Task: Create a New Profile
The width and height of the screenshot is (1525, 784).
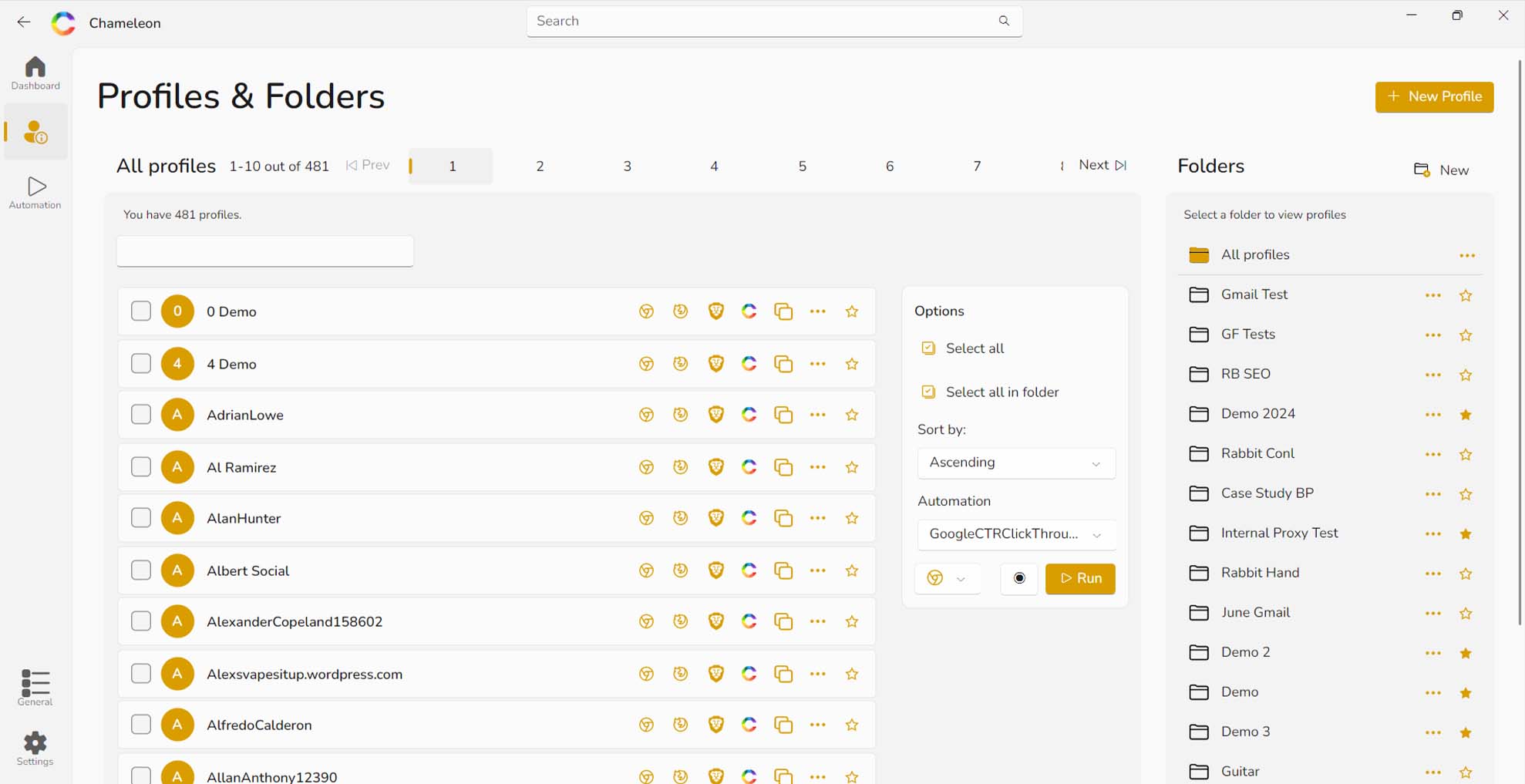Action: click(1434, 97)
